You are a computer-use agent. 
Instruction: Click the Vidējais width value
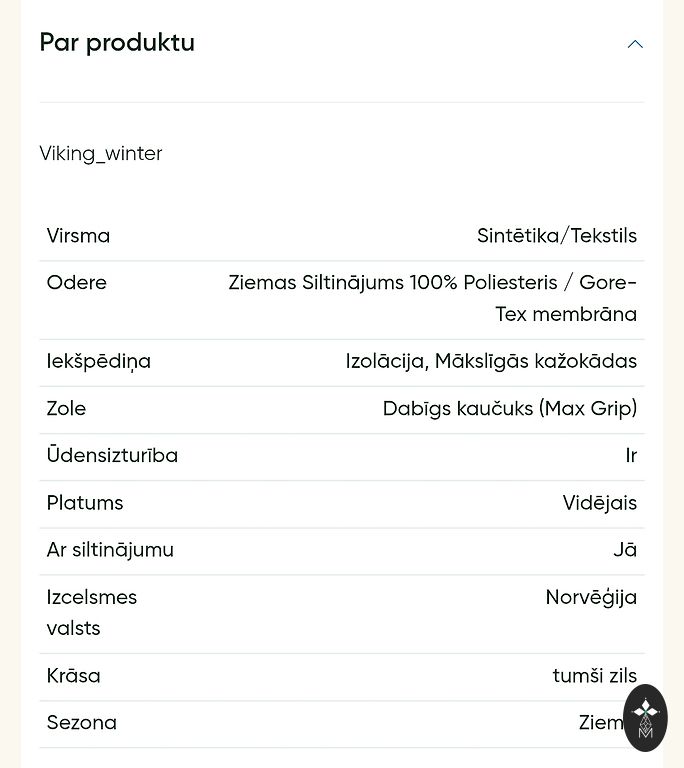click(599, 503)
